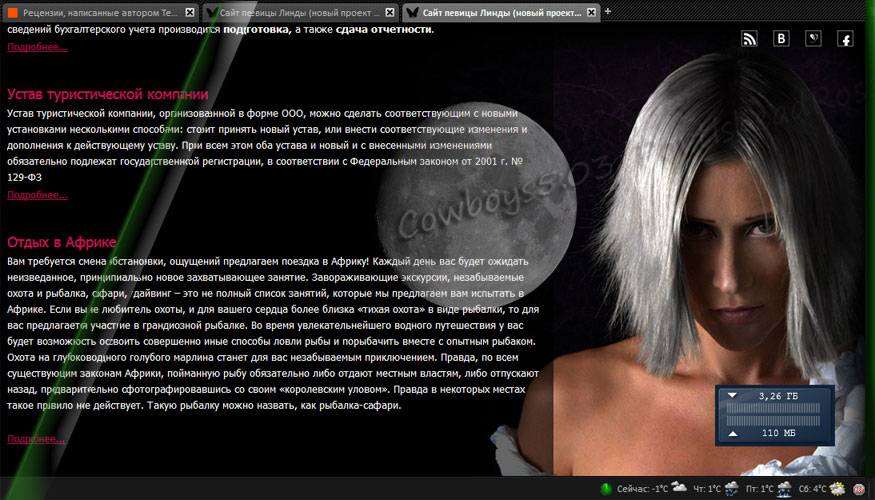Close the active "Сайт певицы Линды" tab

point(592,12)
